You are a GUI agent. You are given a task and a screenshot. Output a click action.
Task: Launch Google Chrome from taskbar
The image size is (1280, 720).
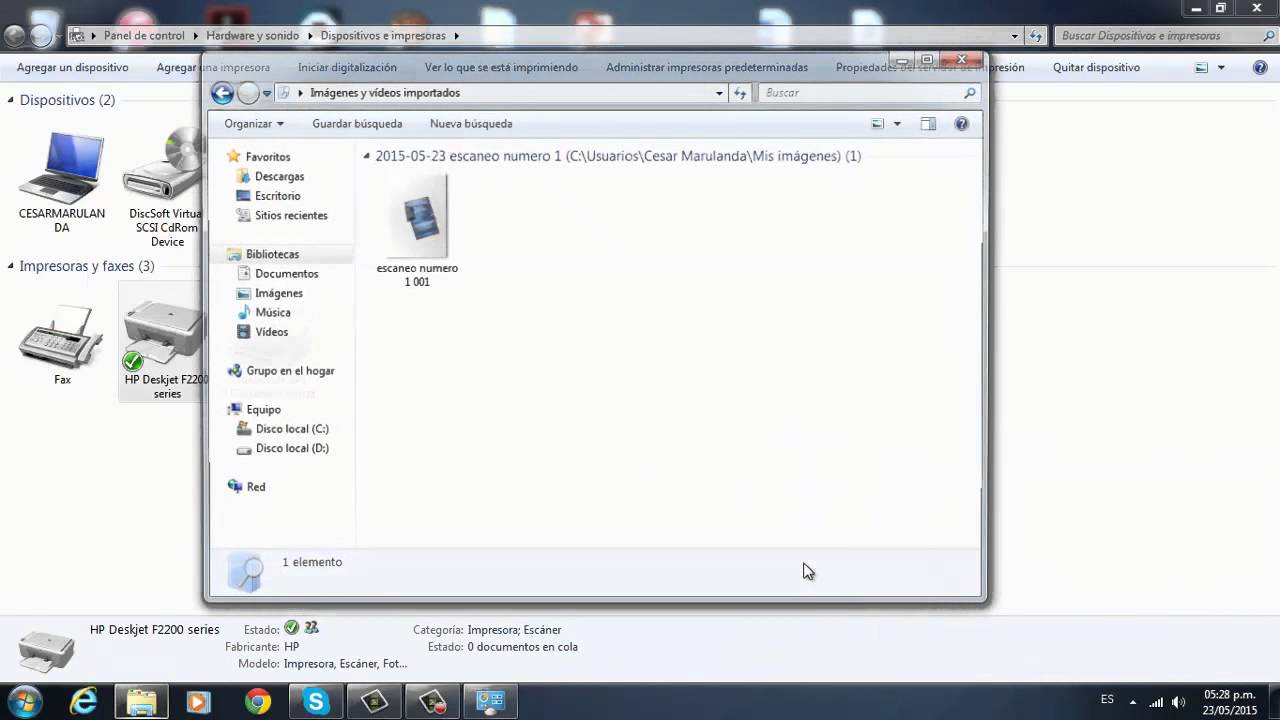258,702
